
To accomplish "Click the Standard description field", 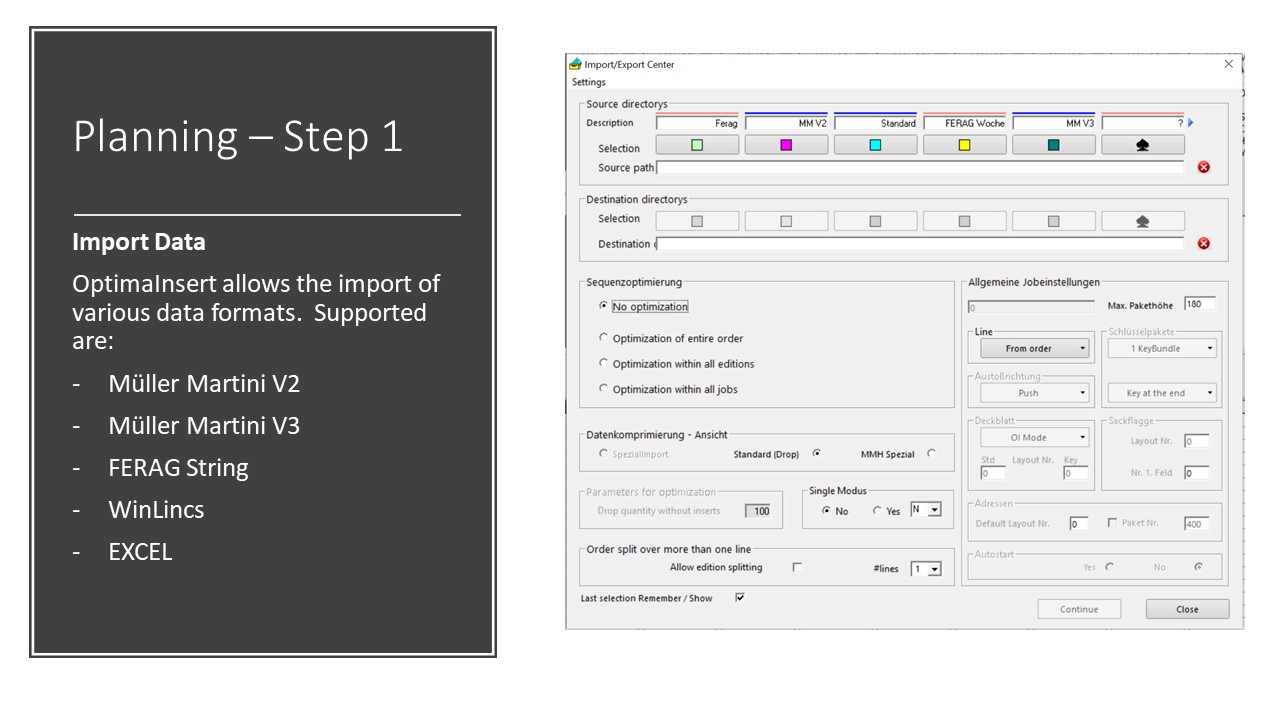I will [x=875, y=123].
